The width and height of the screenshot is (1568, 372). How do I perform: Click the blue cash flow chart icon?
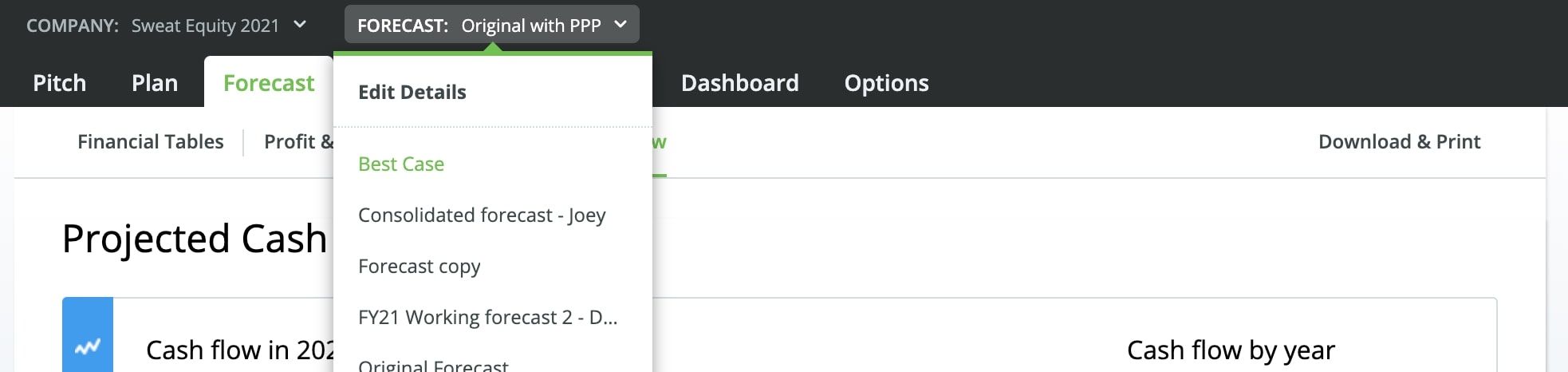point(88,346)
